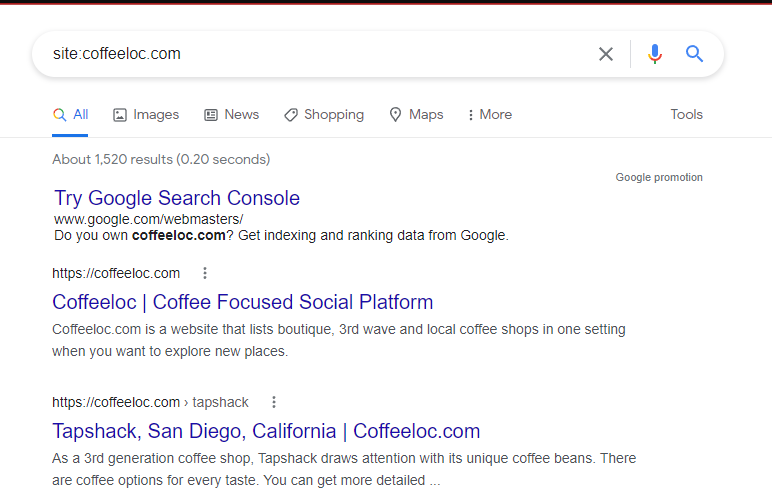Clear the search query with the X icon
The width and height of the screenshot is (772, 500).
[x=606, y=54]
